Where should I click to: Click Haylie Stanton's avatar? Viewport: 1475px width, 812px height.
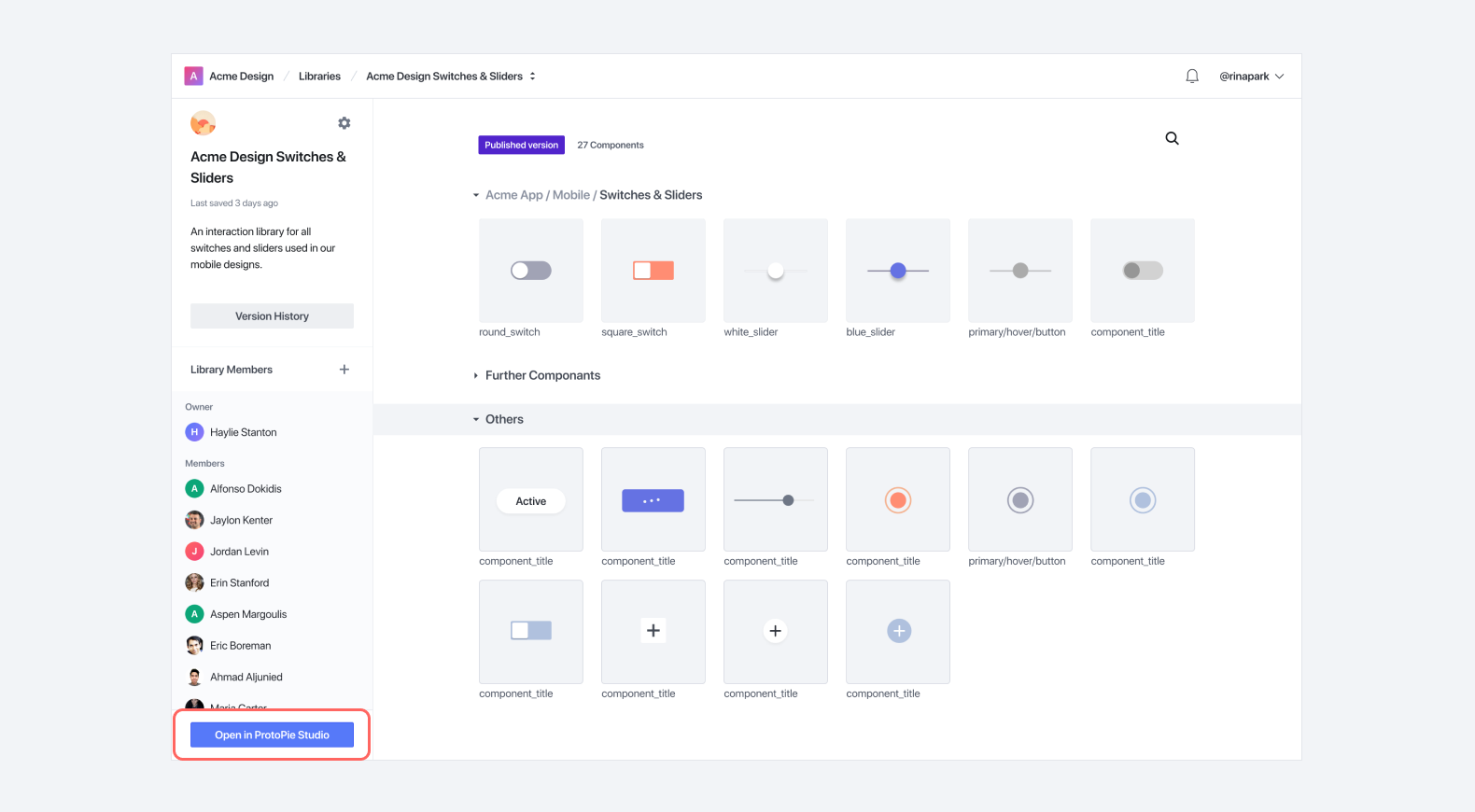194,432
